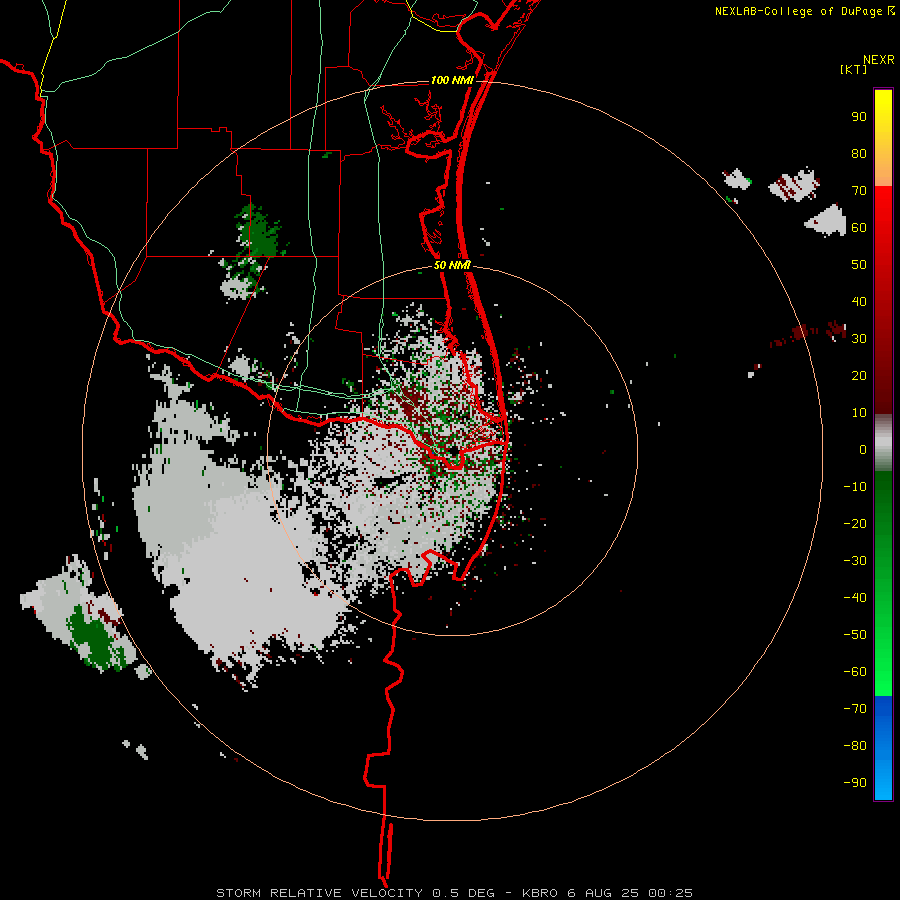This screenshot has height=900, width=900.
Task: Click the 90 value on the velocity scale
Action: tap(859, 117)
